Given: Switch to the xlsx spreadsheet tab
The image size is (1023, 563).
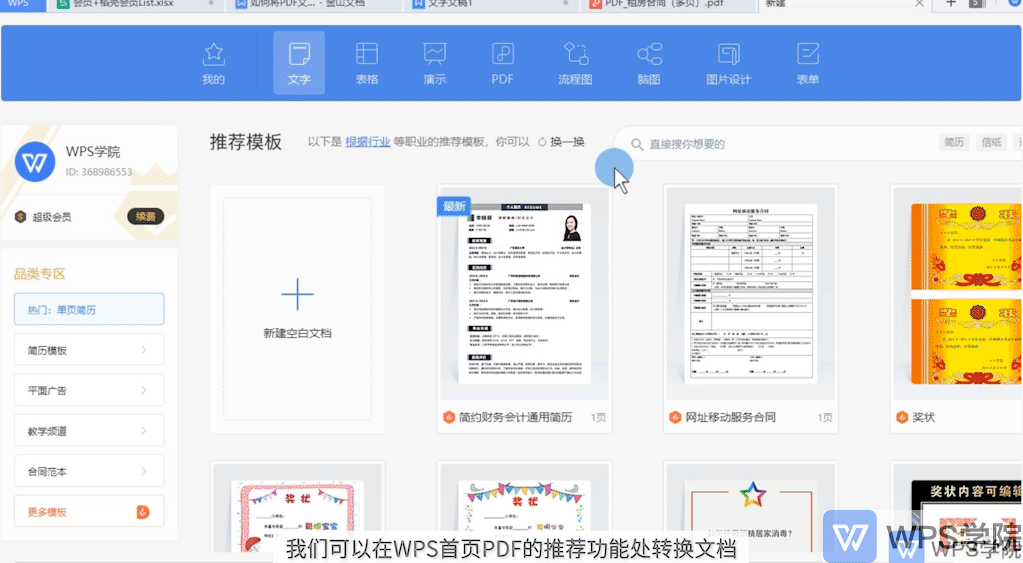Looking at the screenshot, I should [134, 5].
